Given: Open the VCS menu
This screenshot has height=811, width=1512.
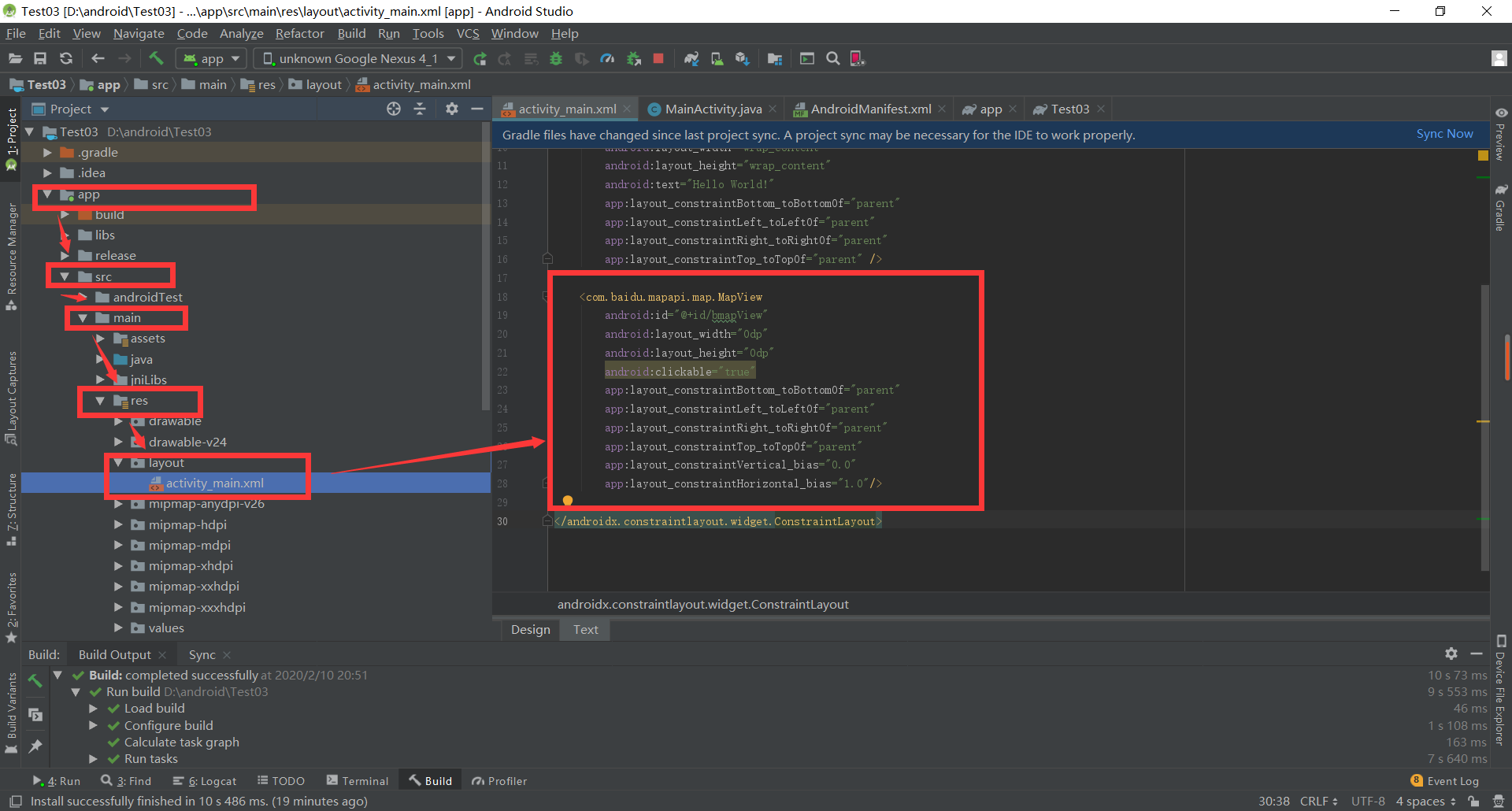Looking at the screenshot, I should tap(468, 33).
